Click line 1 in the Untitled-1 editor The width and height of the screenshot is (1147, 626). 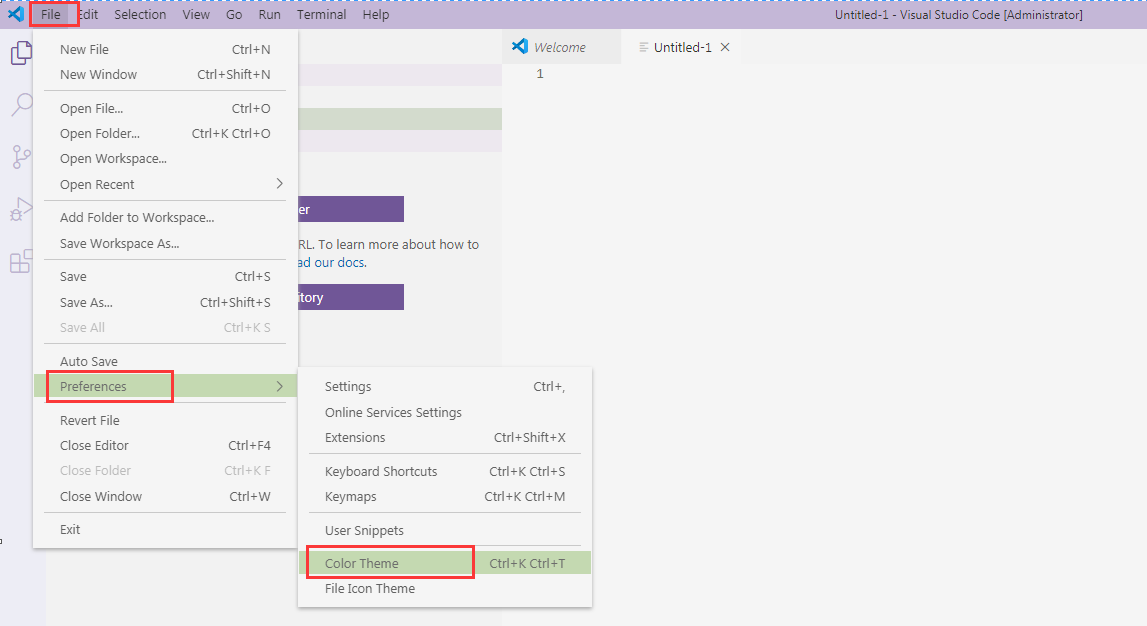pos(824,74)
